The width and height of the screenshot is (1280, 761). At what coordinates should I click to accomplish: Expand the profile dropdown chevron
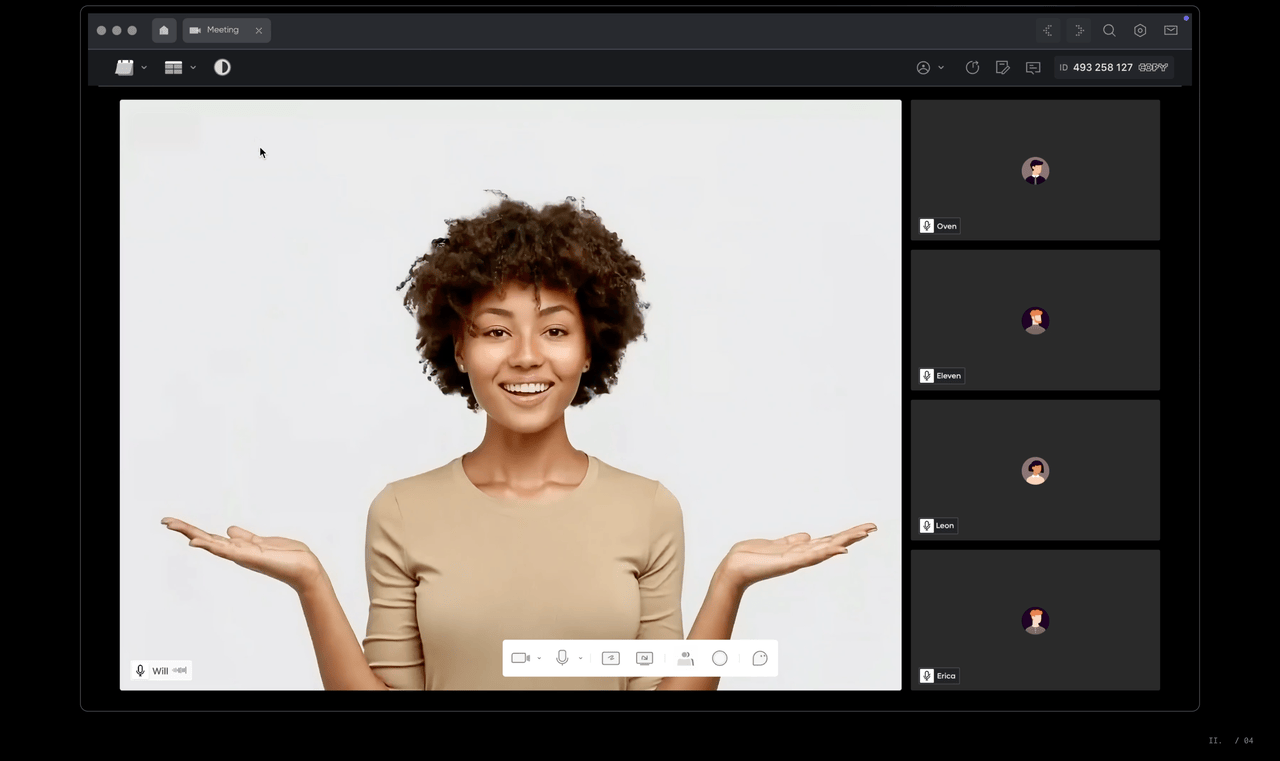(941, 68)
